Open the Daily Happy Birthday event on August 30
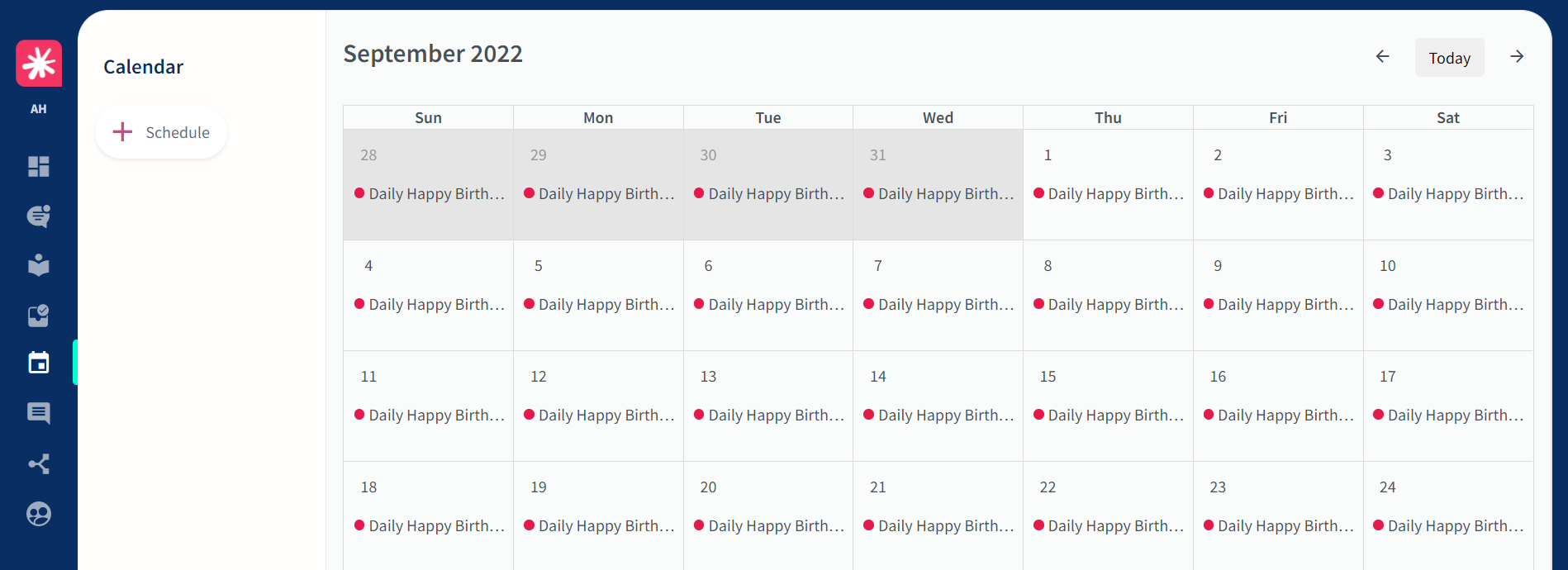The image size is (1568, 570). click(768, 193)
